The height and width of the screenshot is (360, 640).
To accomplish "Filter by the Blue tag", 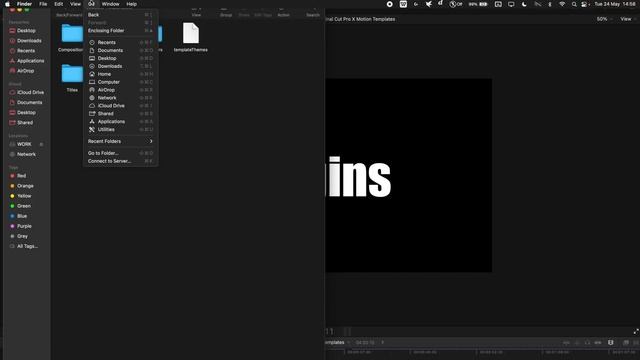I will pos(22,216).
